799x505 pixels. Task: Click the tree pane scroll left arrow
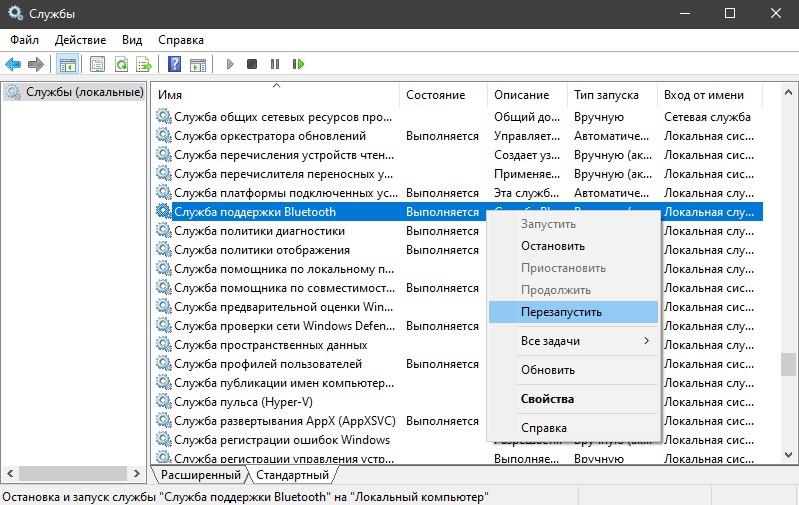point(10,473)
